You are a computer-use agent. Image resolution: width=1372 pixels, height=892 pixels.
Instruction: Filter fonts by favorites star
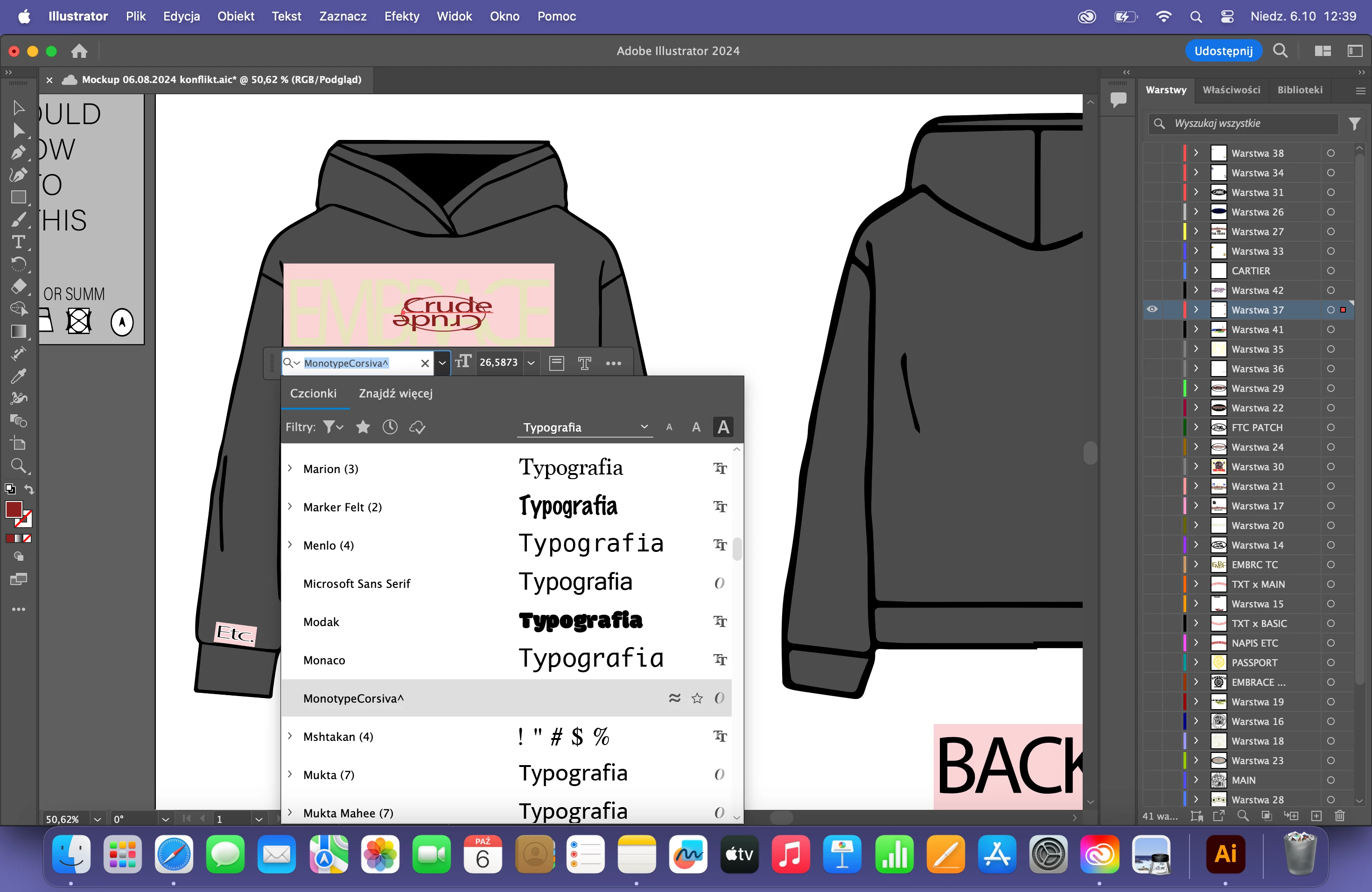click(363, 427)
